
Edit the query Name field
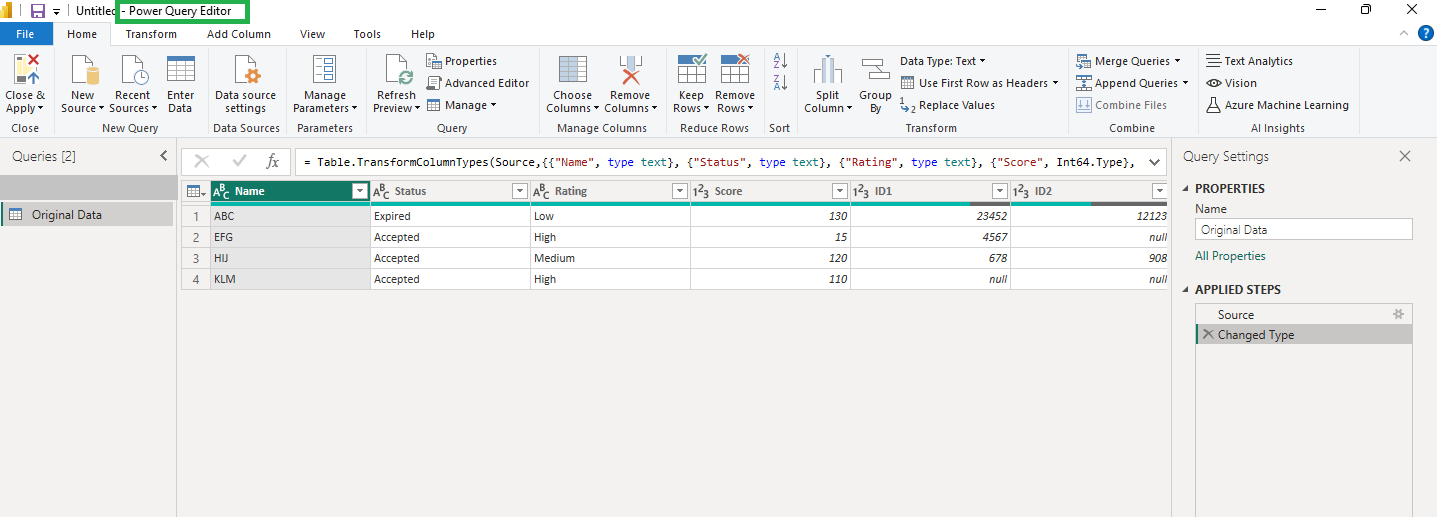tap(1304, 229)
